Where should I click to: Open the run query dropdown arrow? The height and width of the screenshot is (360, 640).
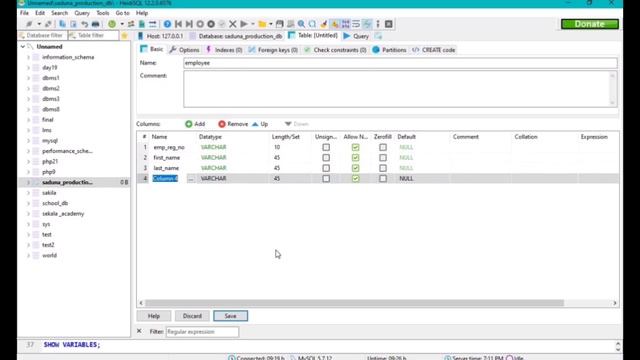tap(253, 24)
